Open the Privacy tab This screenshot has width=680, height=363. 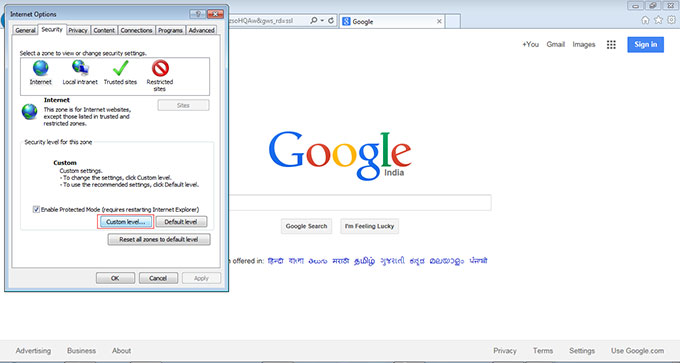[78, 30]
